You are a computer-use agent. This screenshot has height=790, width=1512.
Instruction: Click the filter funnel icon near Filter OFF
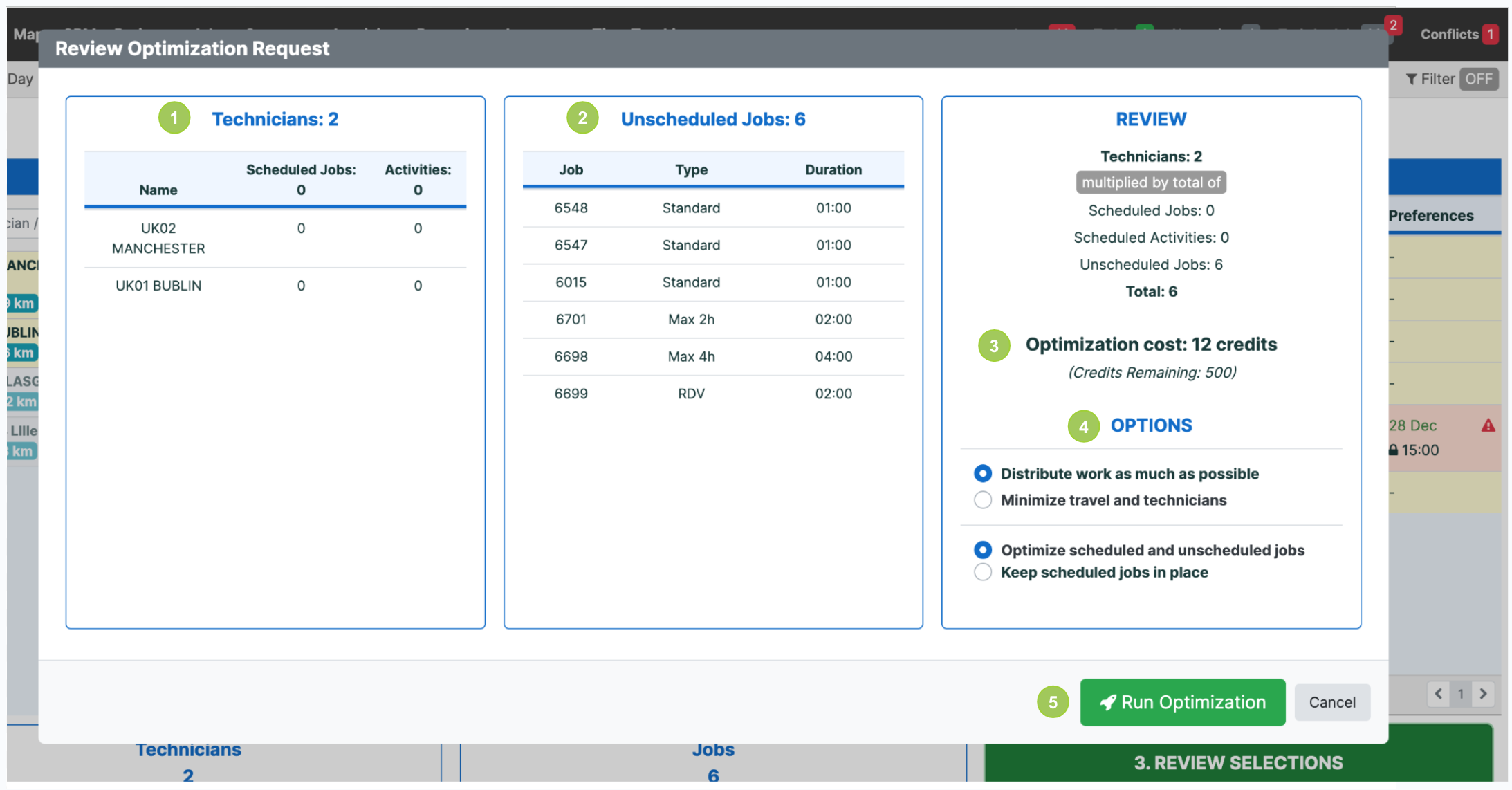point(1412,78)
